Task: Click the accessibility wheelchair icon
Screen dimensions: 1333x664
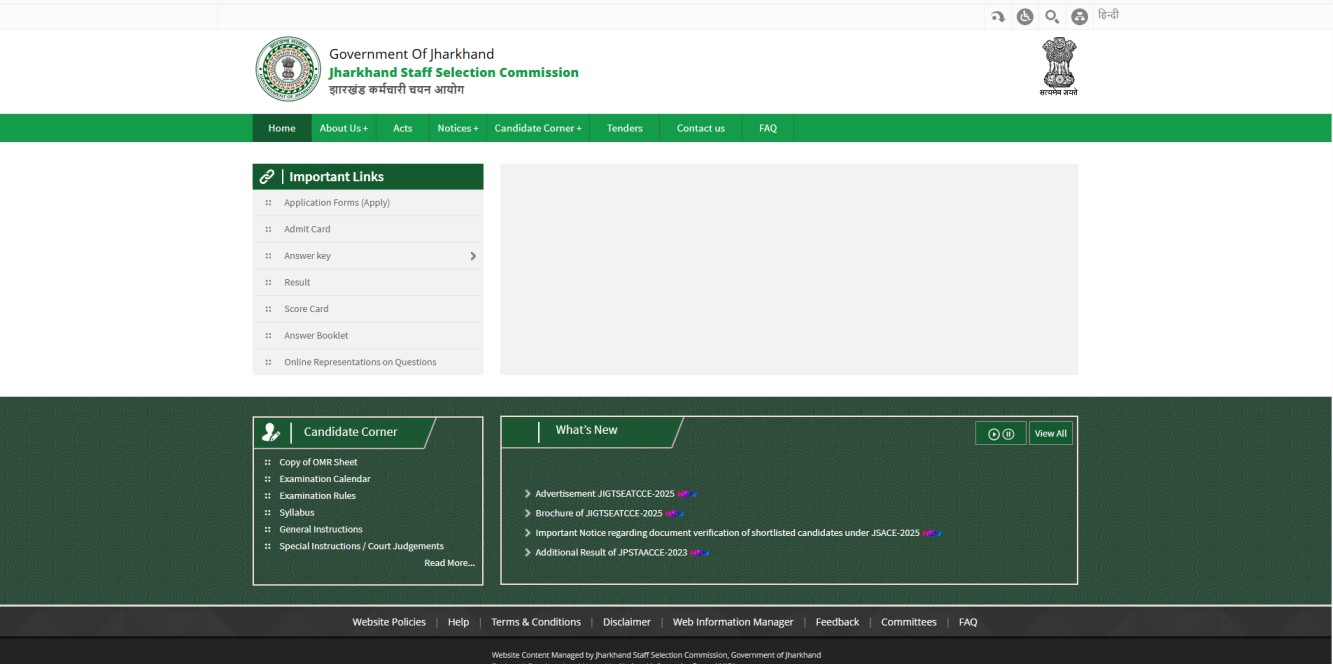Action: click(x=1023, y=14)
